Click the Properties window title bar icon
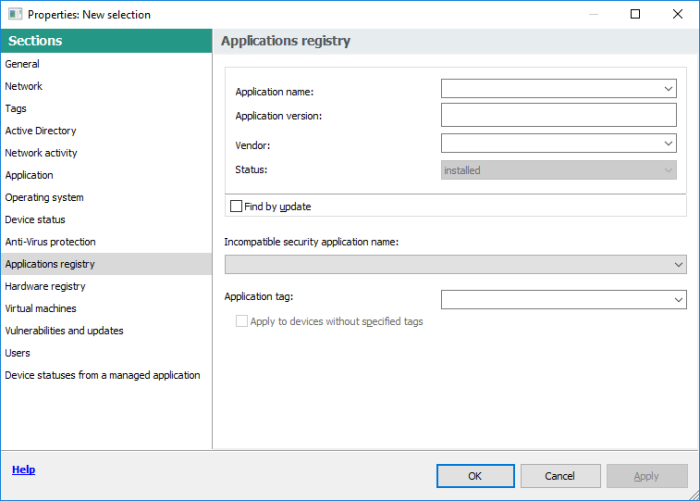Image resolution: width=700 pixels, height=501 pixels. click(14, 15)
